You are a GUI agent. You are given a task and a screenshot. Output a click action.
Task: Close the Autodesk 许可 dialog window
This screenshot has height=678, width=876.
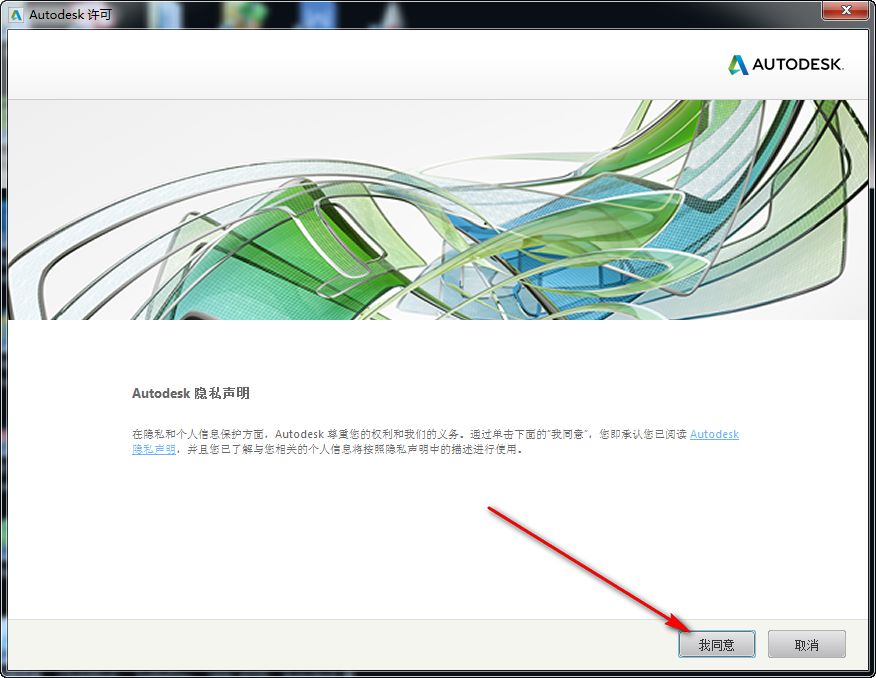tap(846, 9)
